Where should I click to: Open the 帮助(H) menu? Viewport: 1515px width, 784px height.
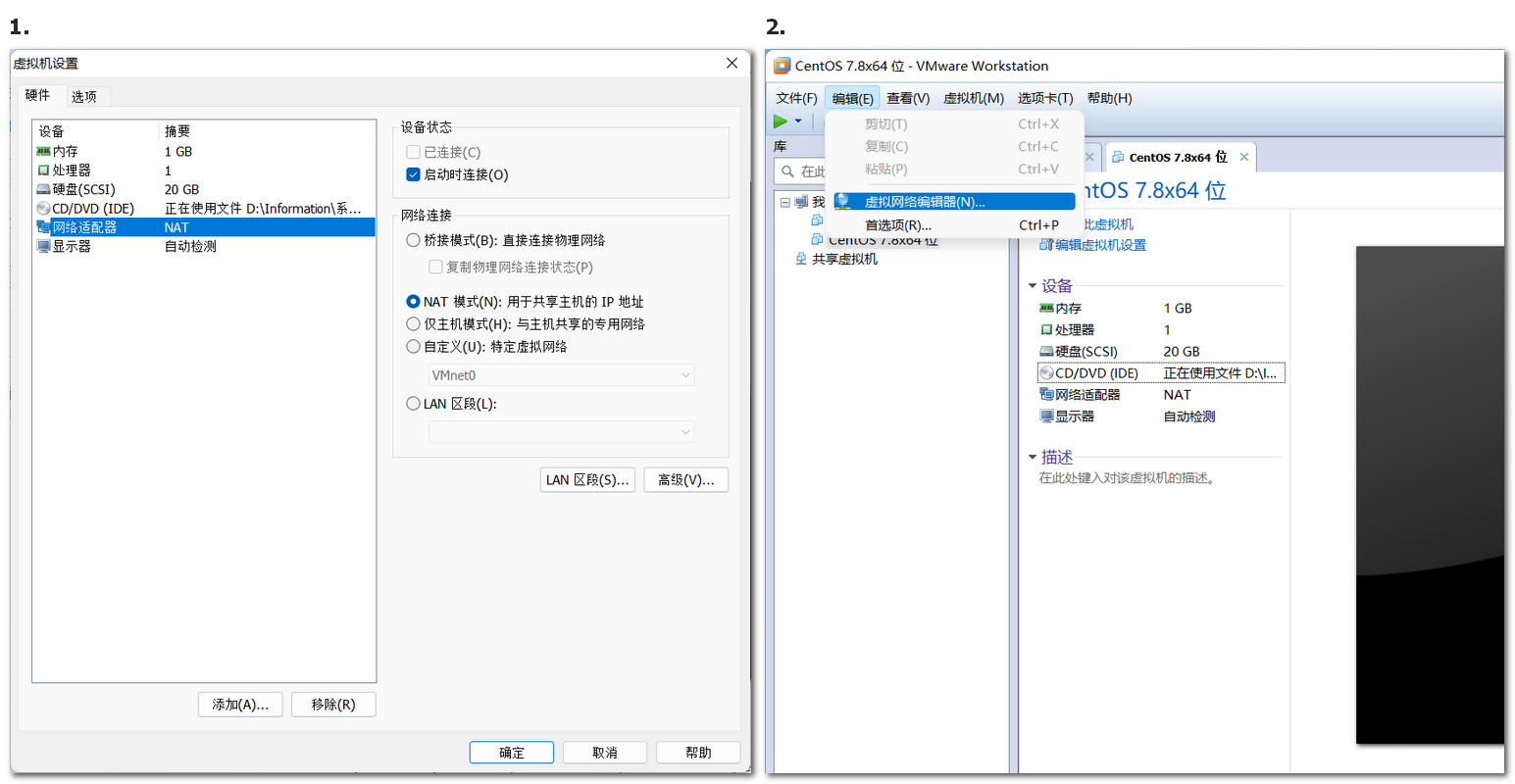coord(1109,98)
